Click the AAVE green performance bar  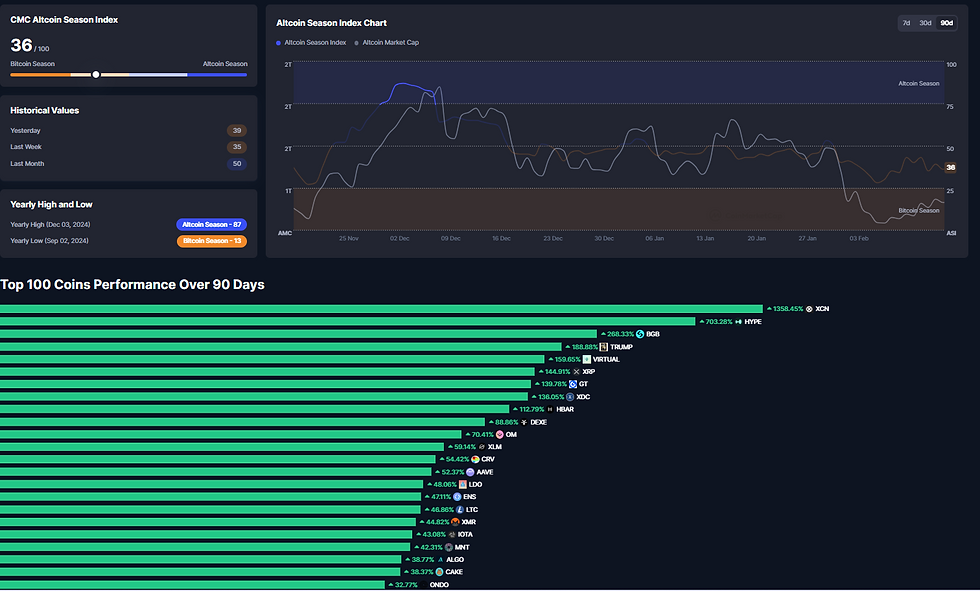click(x=216, y=472)
